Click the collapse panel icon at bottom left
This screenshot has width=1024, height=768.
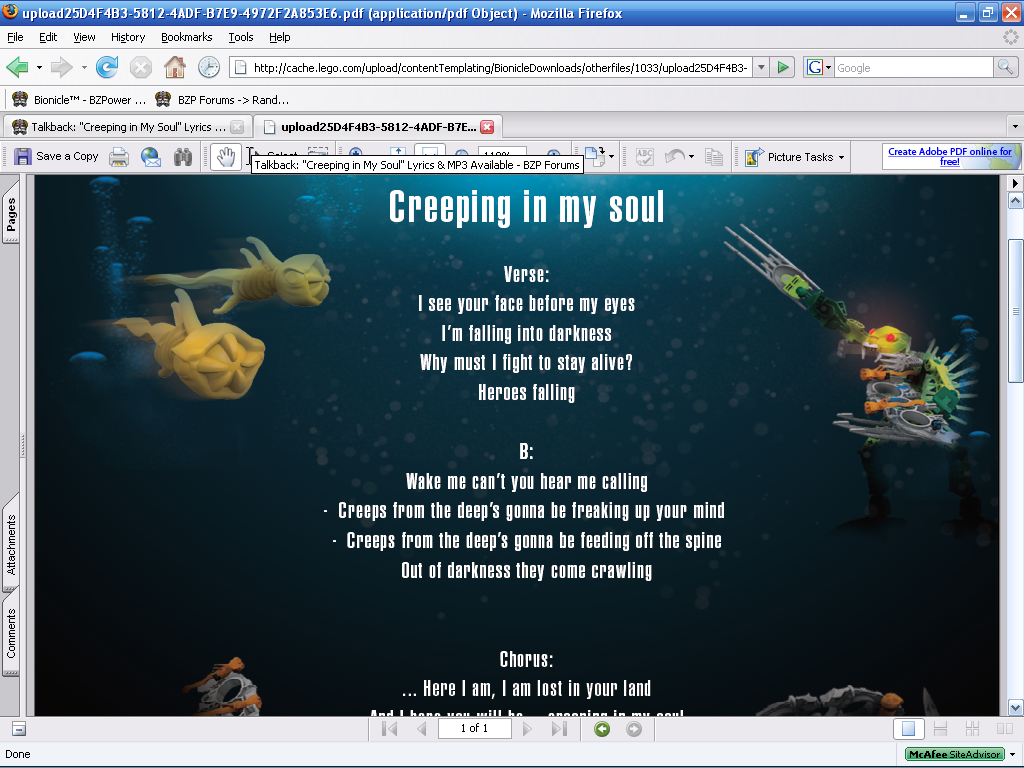pyautogui.click(x=19, y=729)
